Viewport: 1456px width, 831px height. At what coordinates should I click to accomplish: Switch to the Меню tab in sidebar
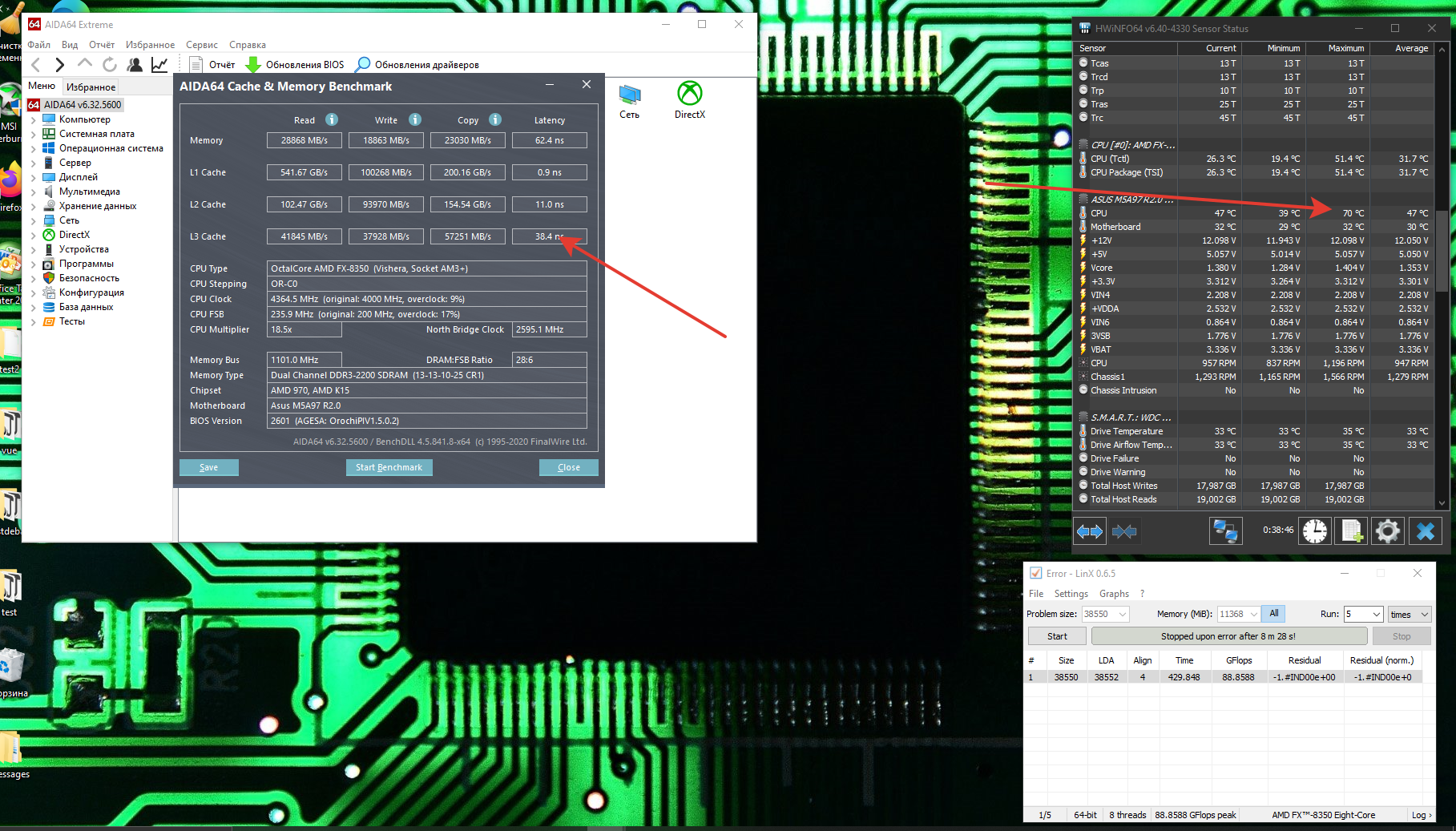42,86
